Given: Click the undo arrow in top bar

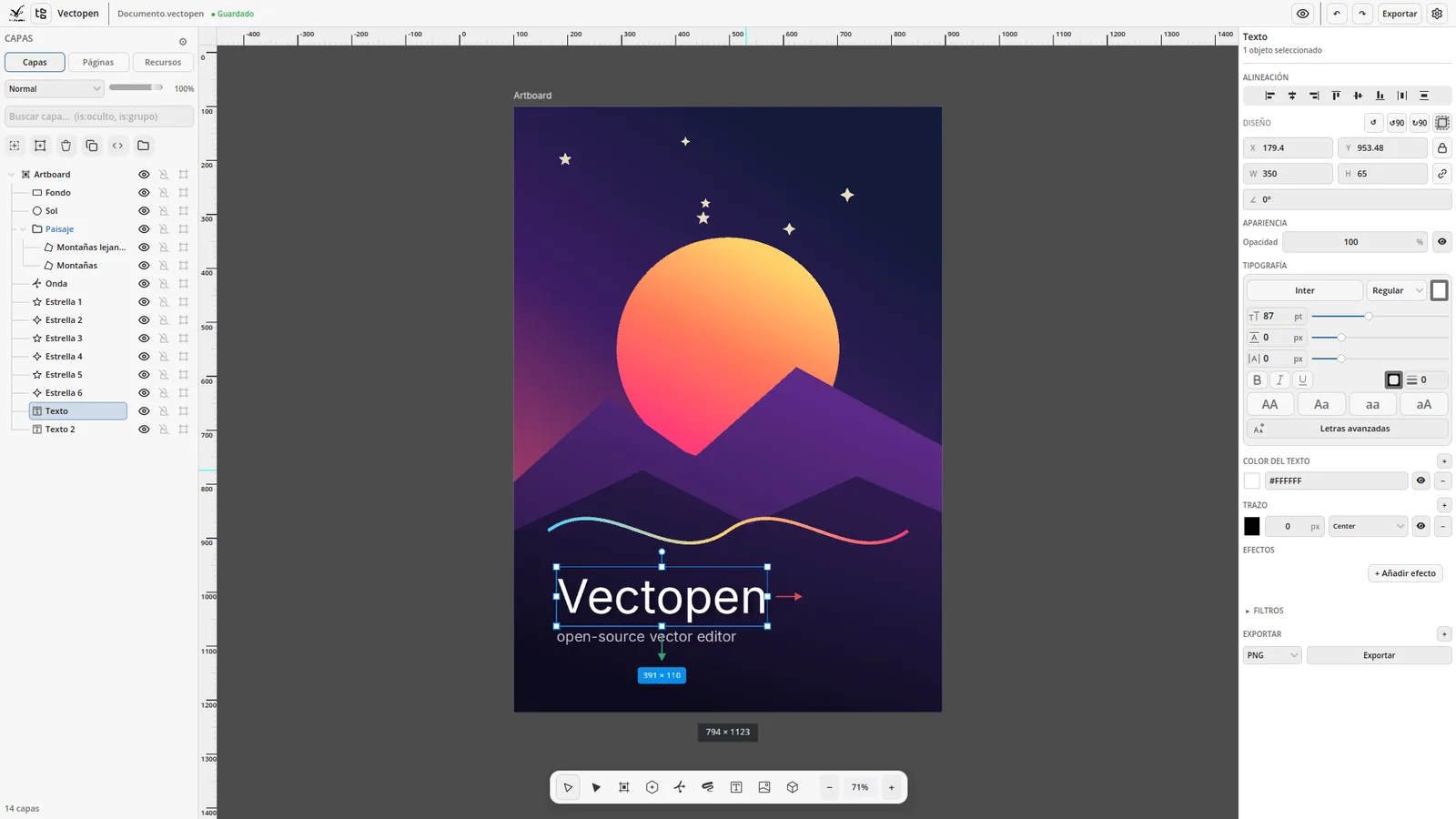Looking at the screenshot, I should (x=1336, y=14).
